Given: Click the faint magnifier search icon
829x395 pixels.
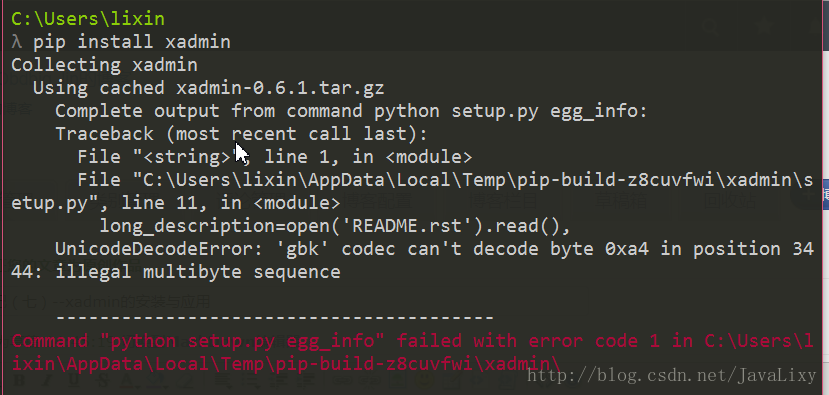Looking at the screenshot, I should pyautogui.click(x=710, y=26).
